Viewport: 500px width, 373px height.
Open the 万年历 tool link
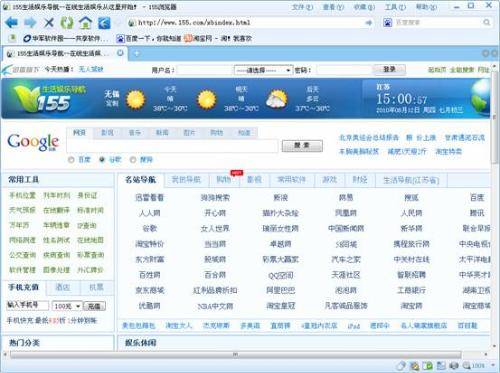point(19,225)
